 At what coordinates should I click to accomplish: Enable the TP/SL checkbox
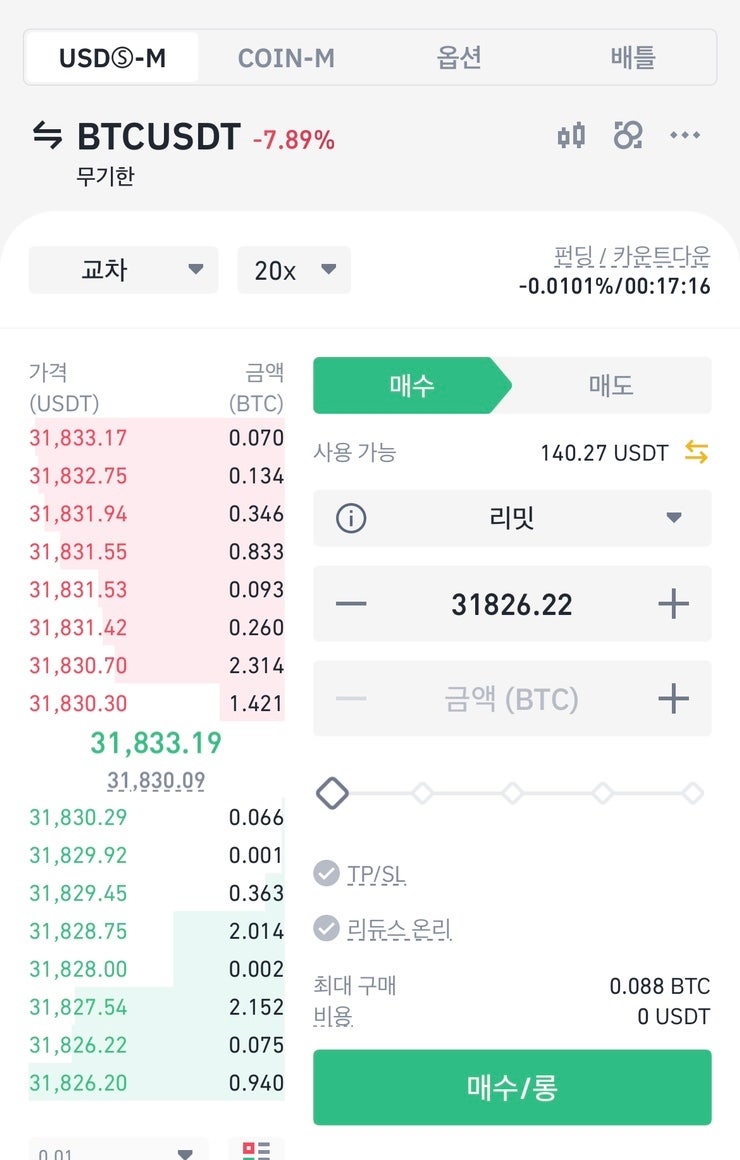(326, 873)
